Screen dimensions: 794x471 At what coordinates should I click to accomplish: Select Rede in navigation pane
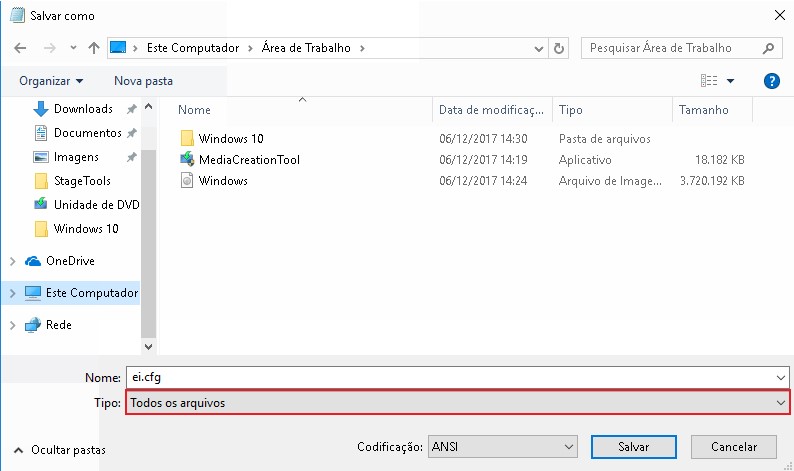pyautogui.click(x=58, y=325)
